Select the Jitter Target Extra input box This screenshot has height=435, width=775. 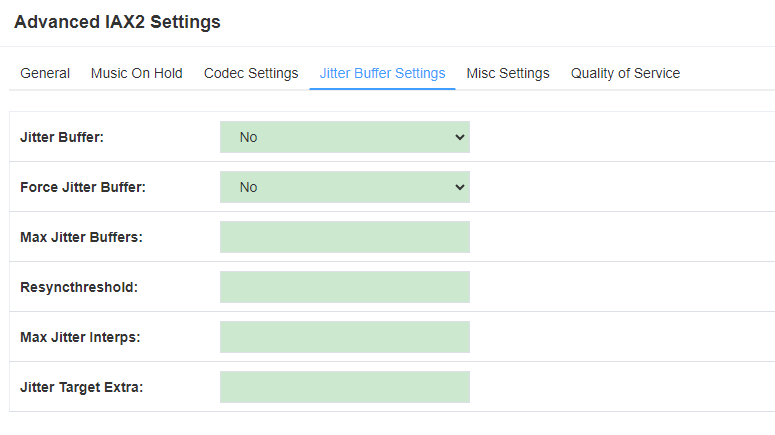pyautogui.click(x=345, y=387)
